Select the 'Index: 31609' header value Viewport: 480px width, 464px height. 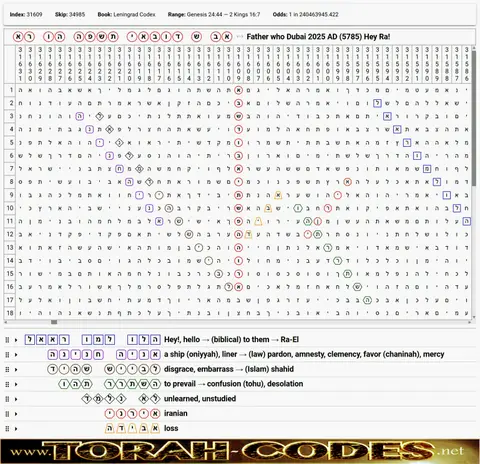(26, 14)
